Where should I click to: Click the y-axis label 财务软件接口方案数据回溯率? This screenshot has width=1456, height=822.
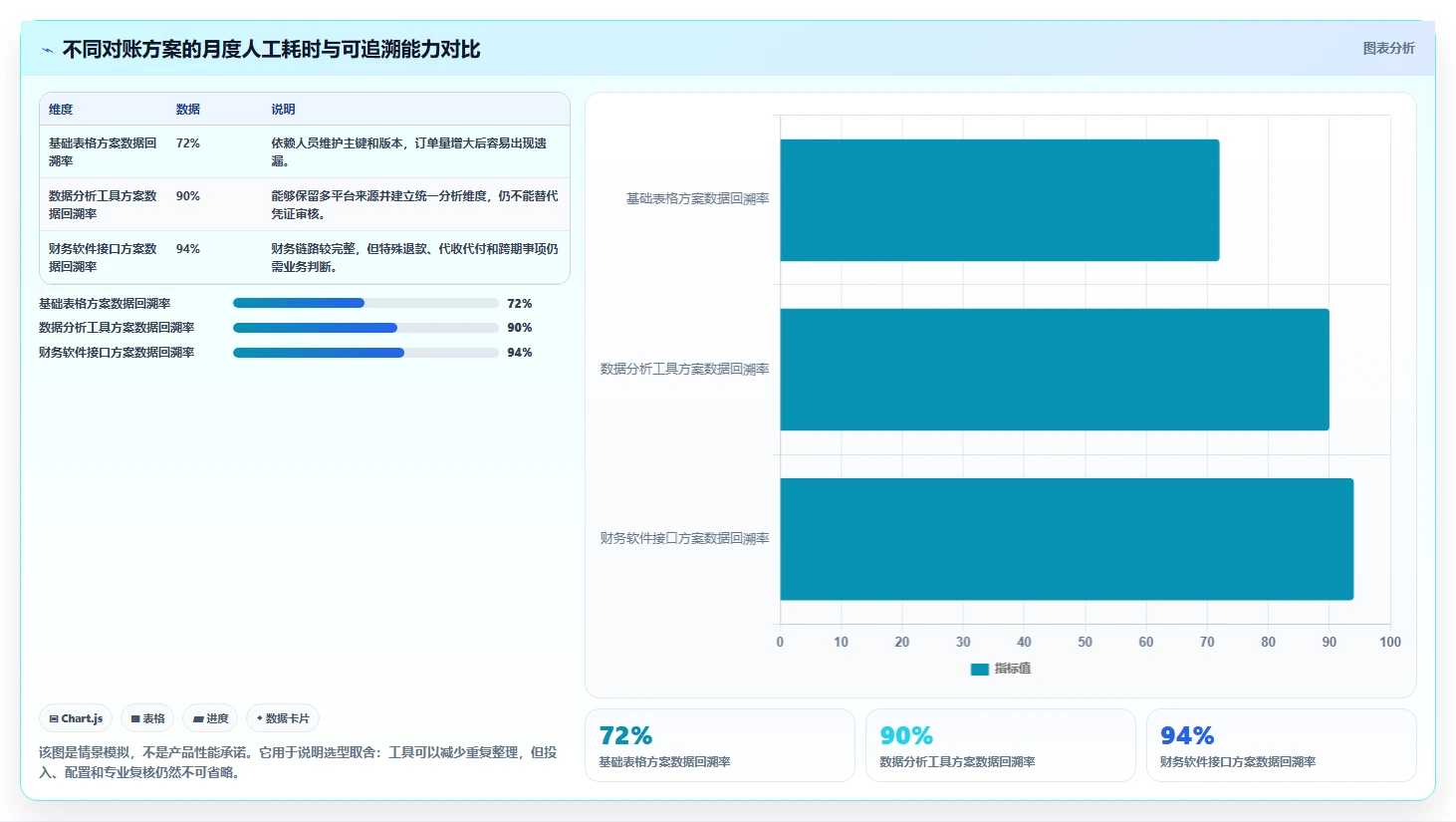pyautogui.click(x=684, y=539)
